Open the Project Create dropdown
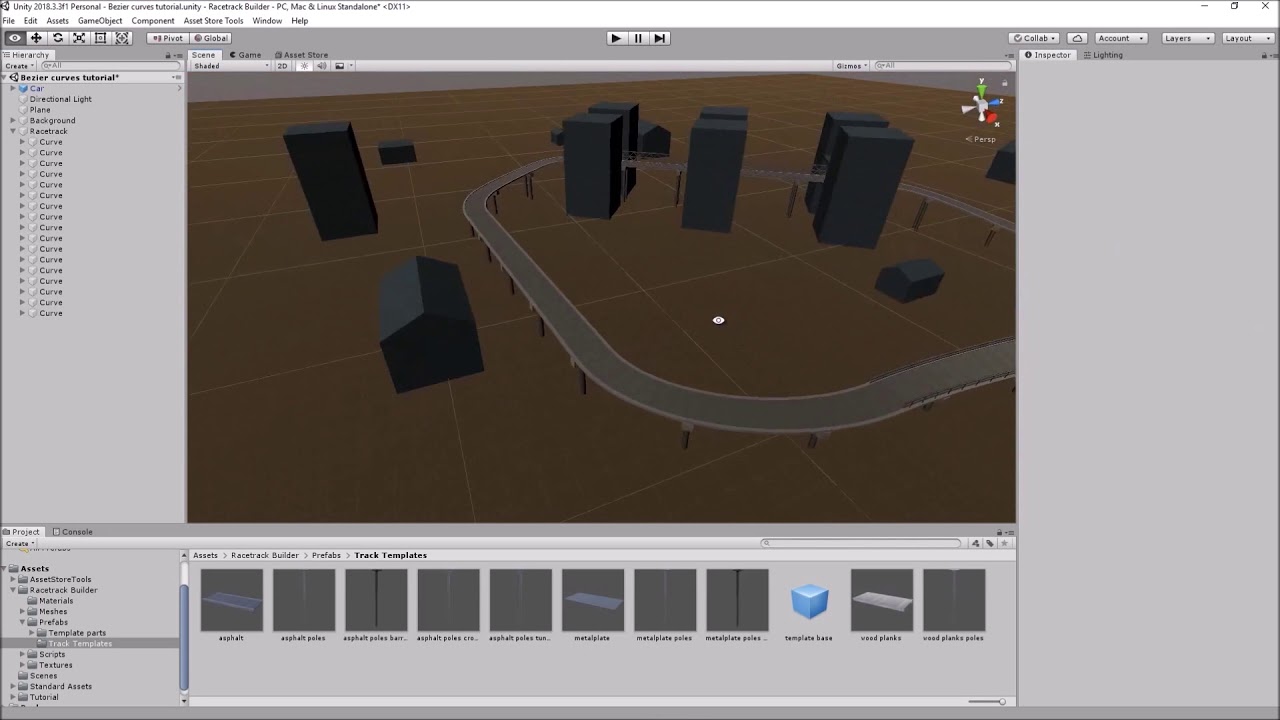The width and height of the screenshot is (1280, 720). click(18, 543)
